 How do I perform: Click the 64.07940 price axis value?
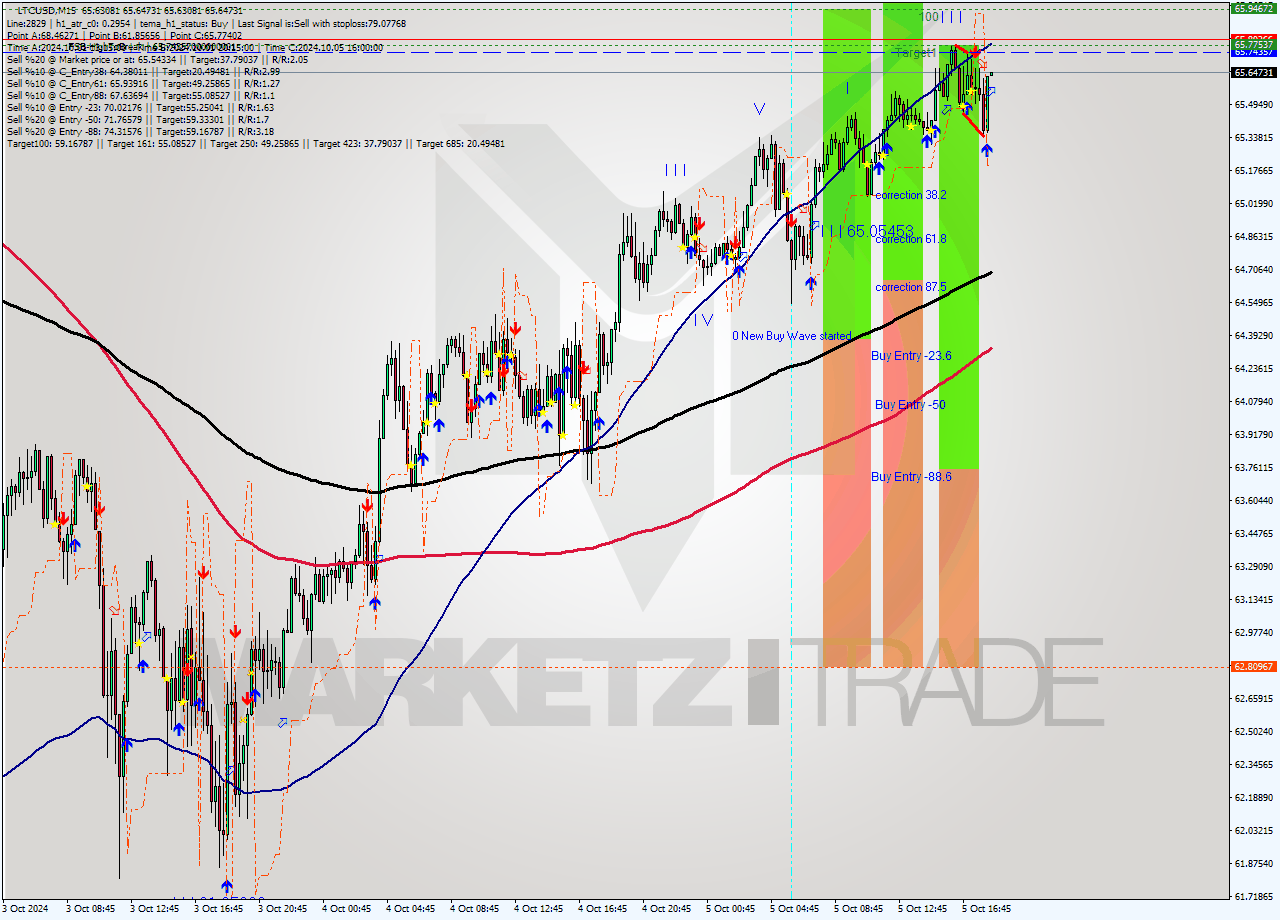pos(1253,402)
